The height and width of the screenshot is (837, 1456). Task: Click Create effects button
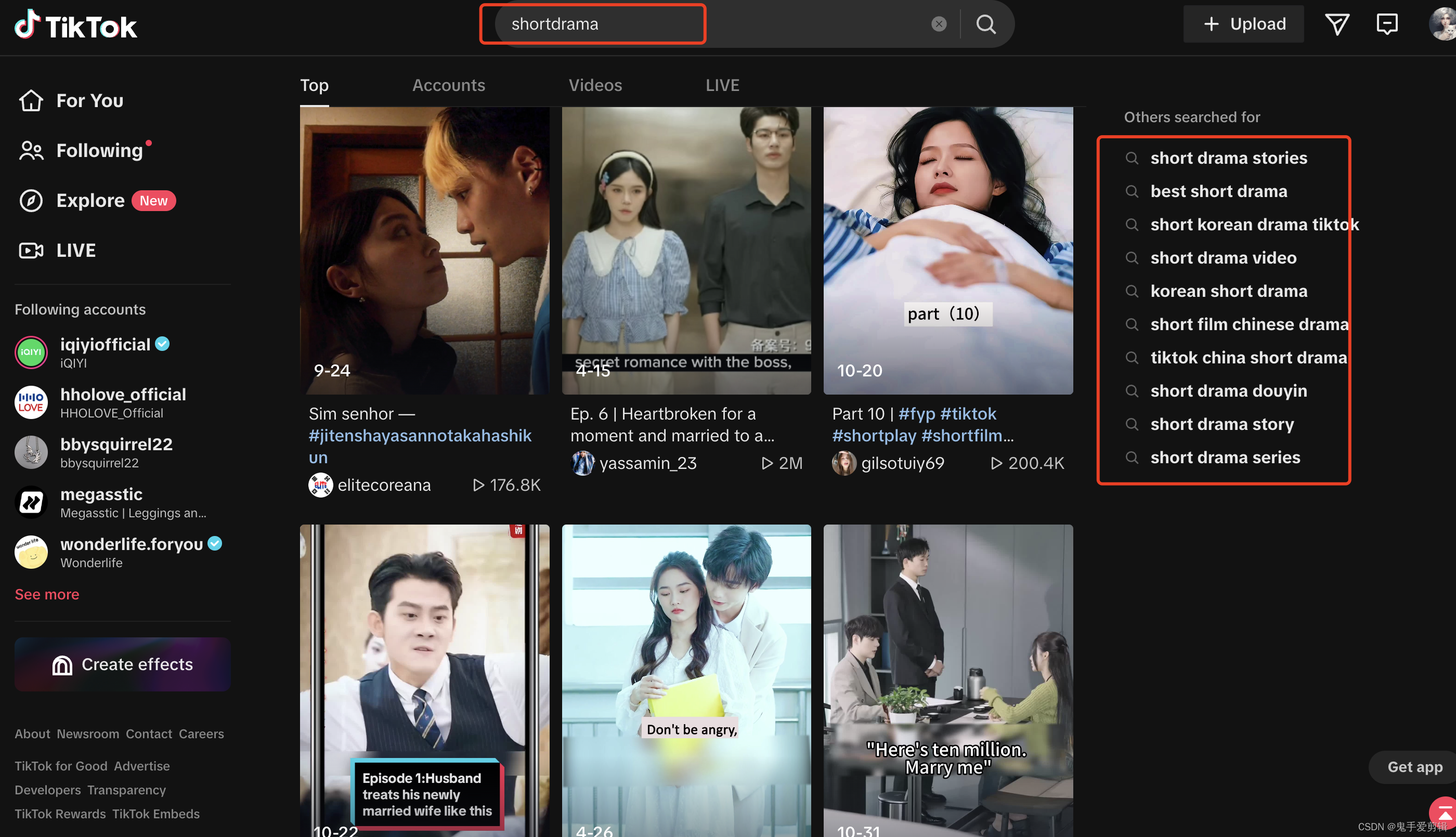point(122,664)
